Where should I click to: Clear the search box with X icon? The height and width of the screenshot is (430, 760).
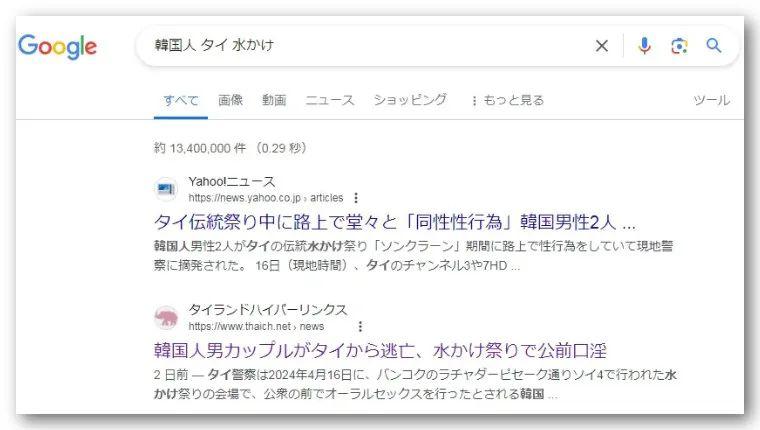[602, 46]
